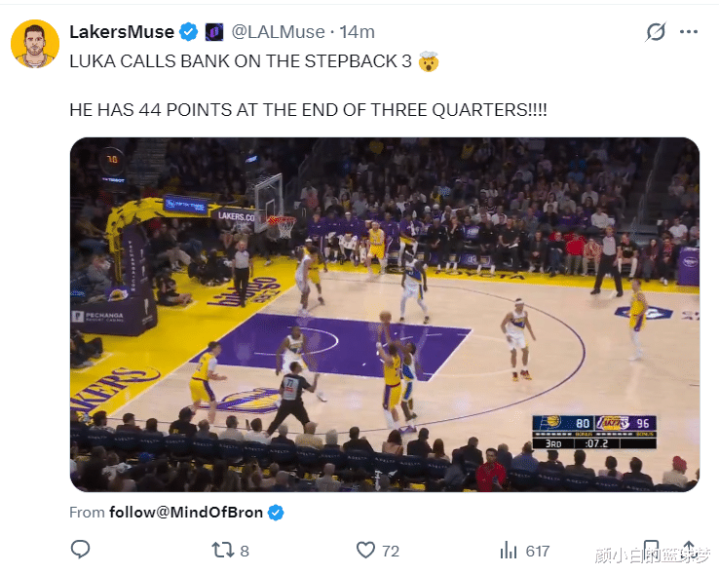Repost this tweet via the retweet icon
The width and height of the screenshot is (719, 574).
[222, 550]
